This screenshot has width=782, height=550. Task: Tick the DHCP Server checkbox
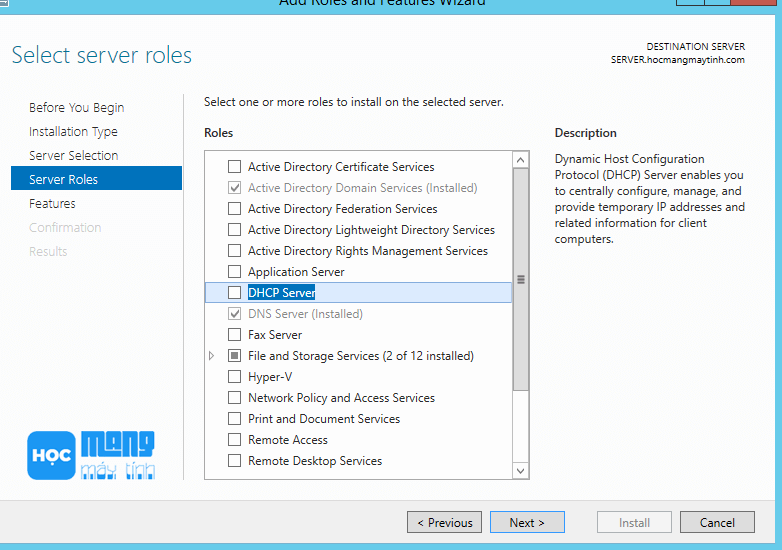pyautogui.click(x=234, y=292)
